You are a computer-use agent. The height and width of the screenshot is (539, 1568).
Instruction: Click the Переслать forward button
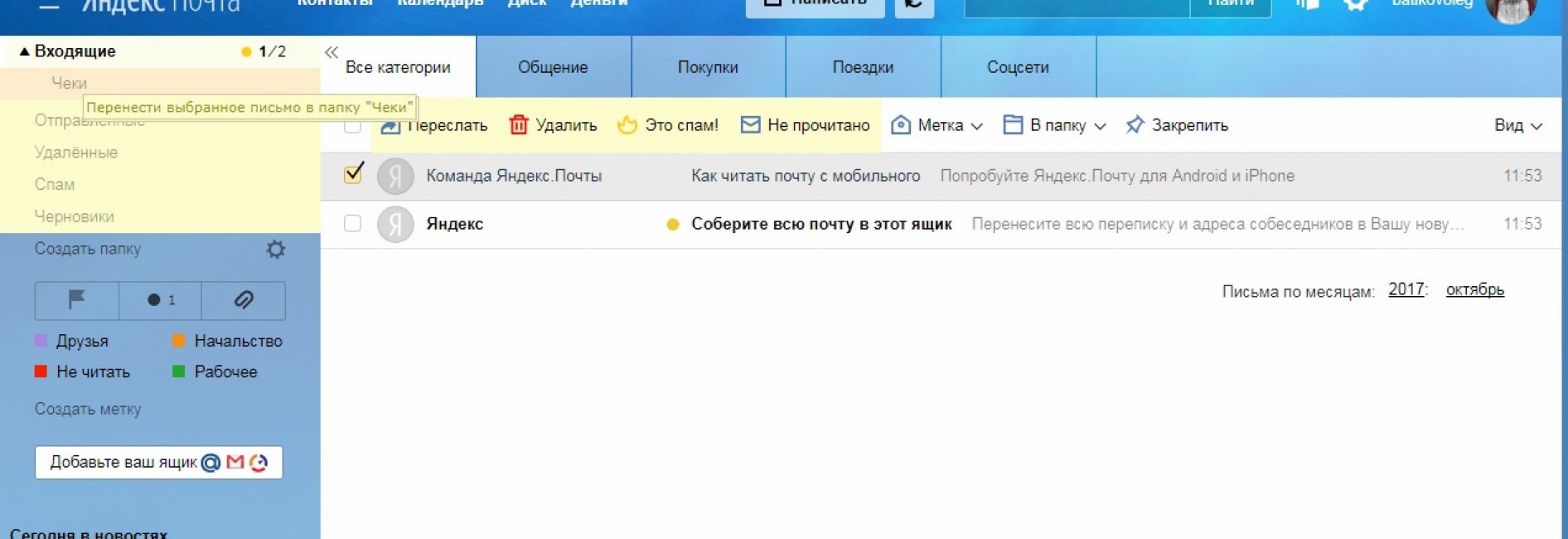pyautogui.click(x=434, y=126)
